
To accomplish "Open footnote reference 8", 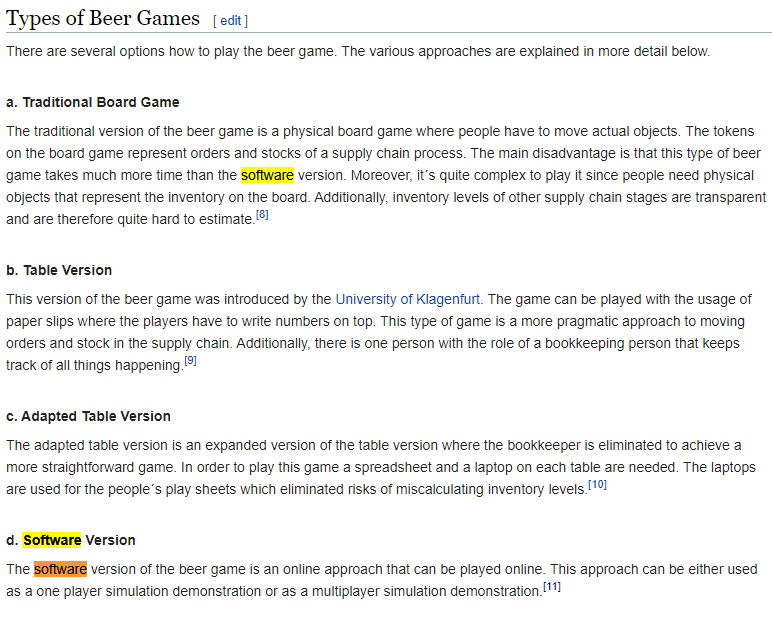I will 262,215.
